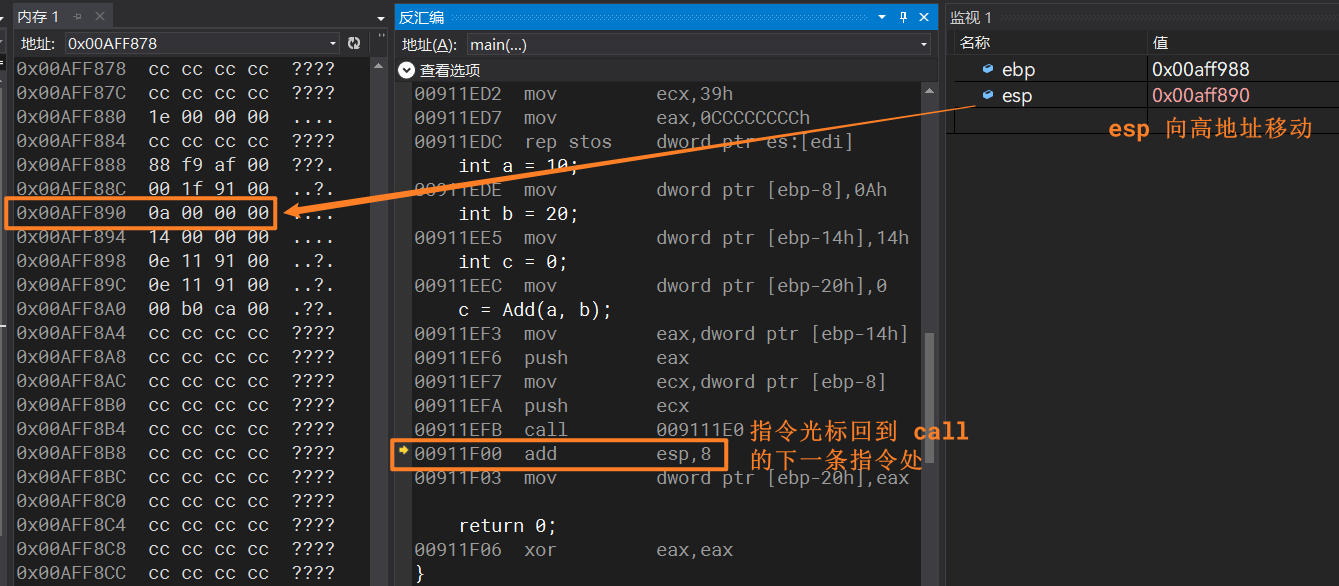Click instruction at address 00911F03 mov
Screen dimensions: 1339x586
pos(662,477)
